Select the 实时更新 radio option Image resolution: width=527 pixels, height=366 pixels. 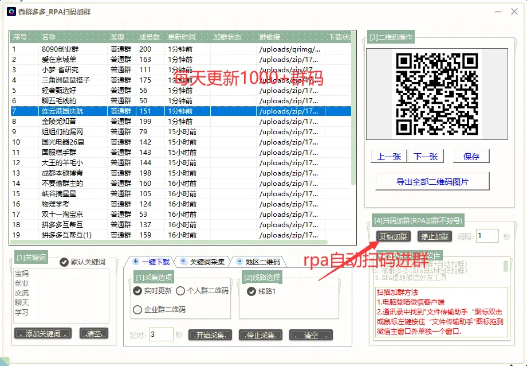click(x=137, y=290)
